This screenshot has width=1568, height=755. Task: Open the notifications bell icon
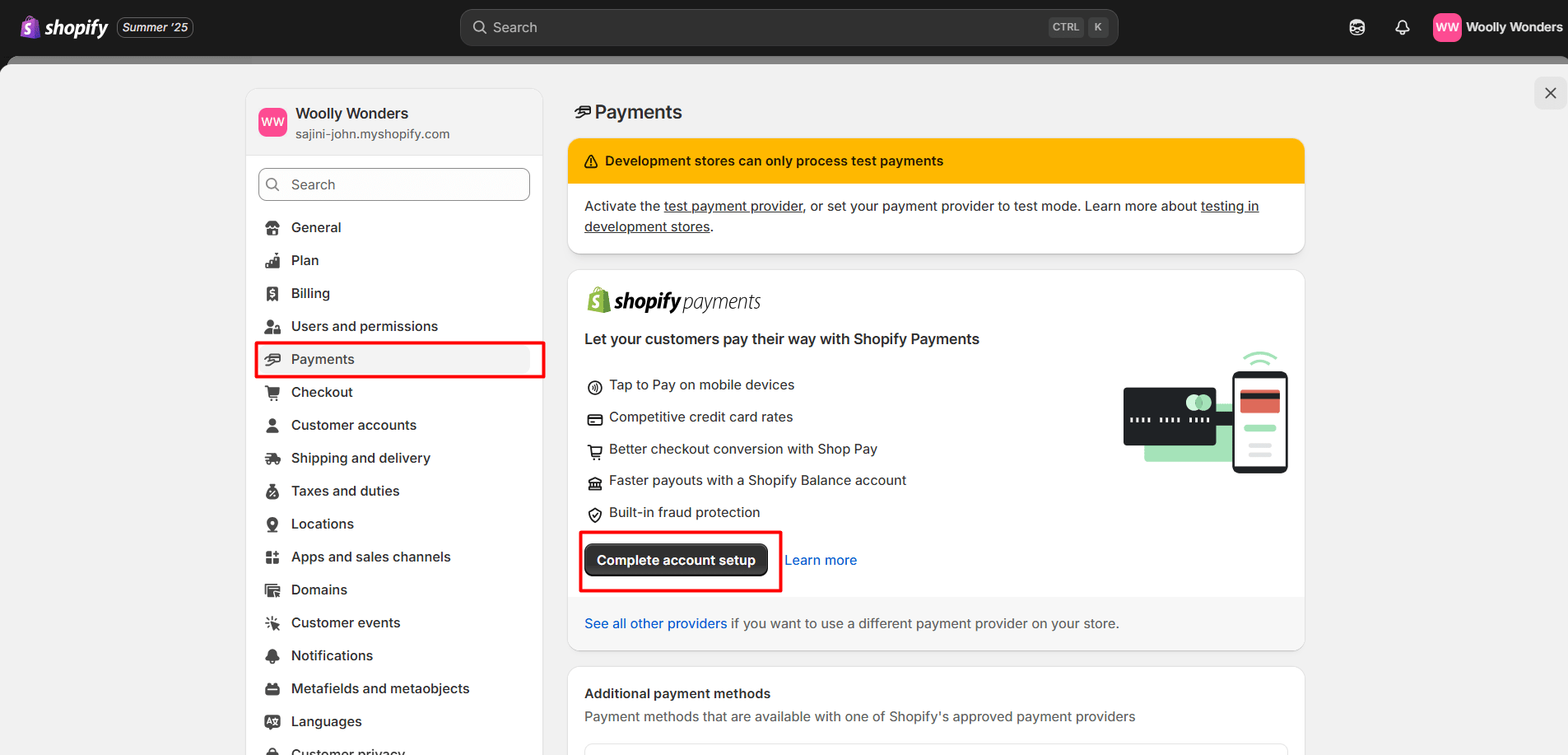point(1403,27)
